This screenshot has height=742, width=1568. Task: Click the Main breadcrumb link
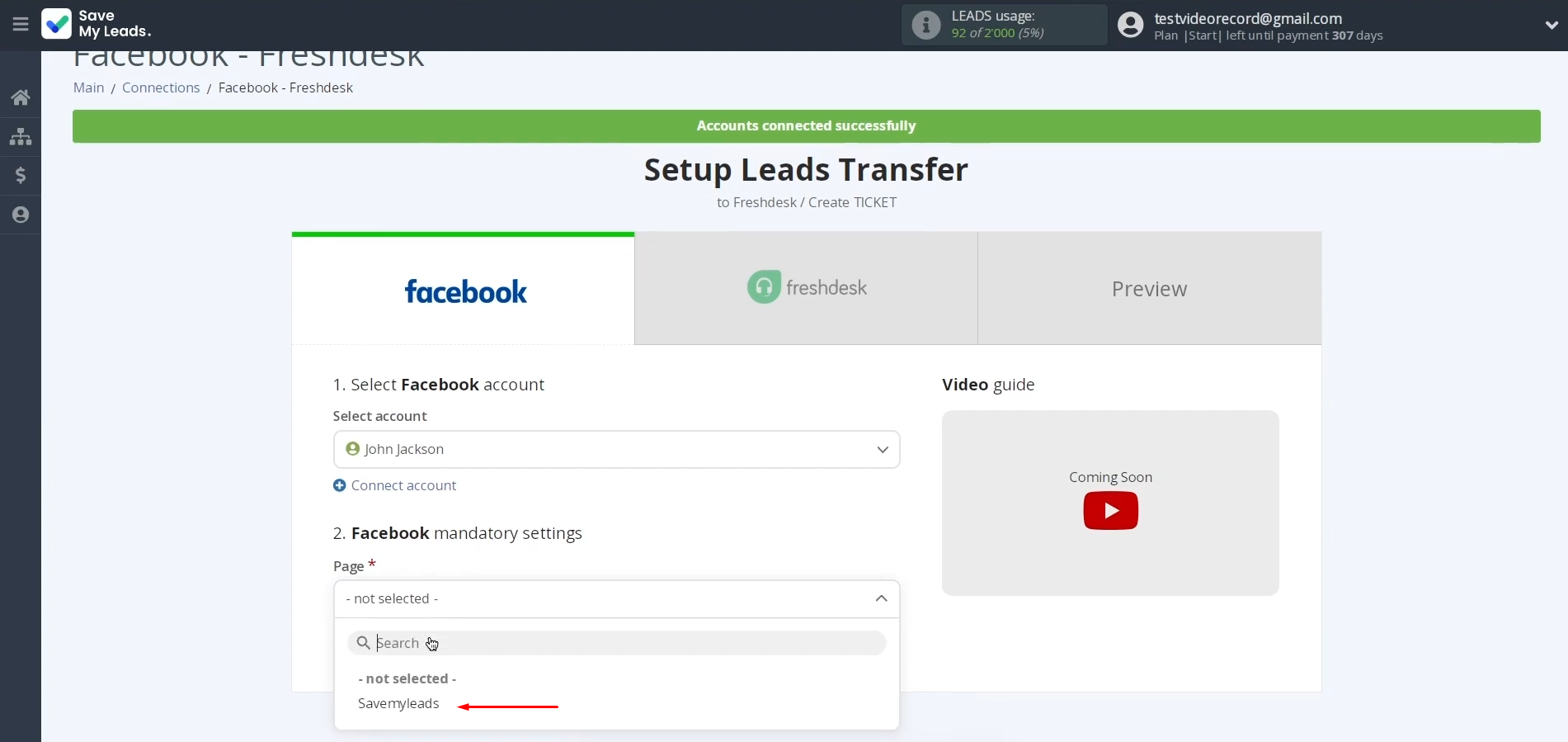coord(88,87)
